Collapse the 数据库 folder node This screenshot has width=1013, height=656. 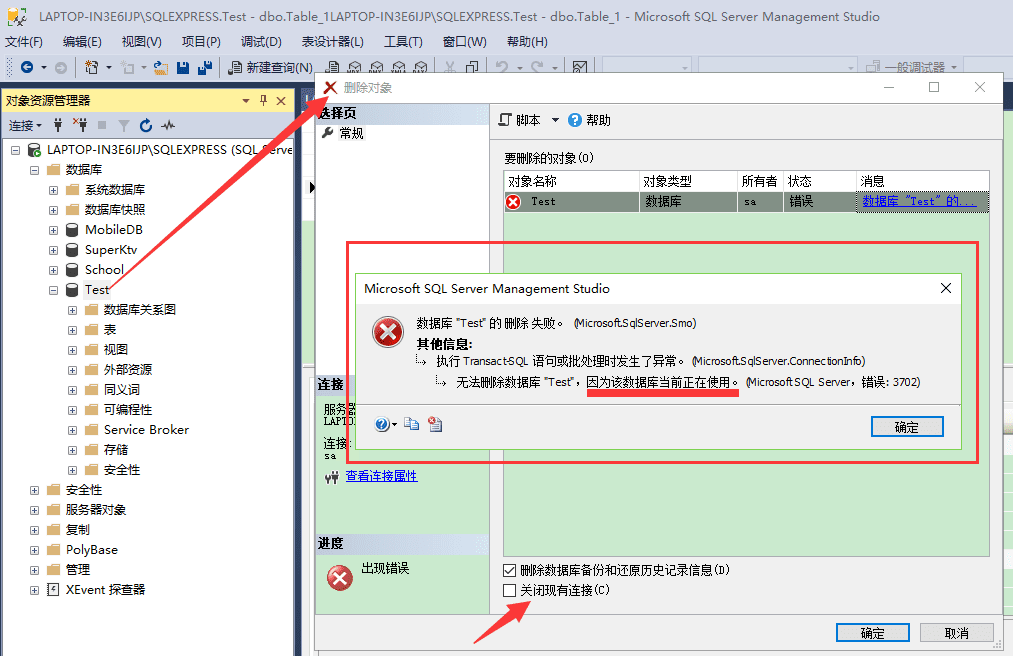click(x=34, y=170)
